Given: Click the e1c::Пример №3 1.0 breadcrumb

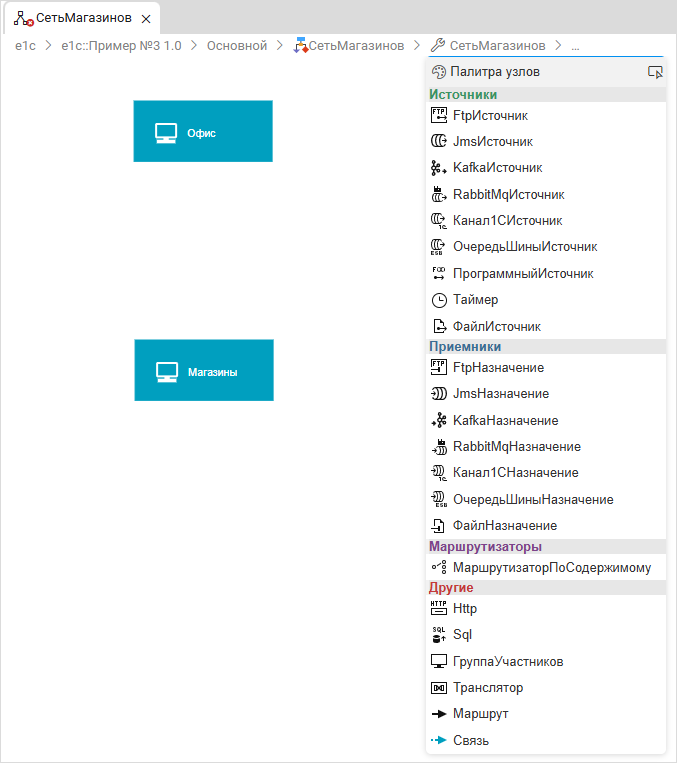Looking at the screenshot, I should pos(121,46).
